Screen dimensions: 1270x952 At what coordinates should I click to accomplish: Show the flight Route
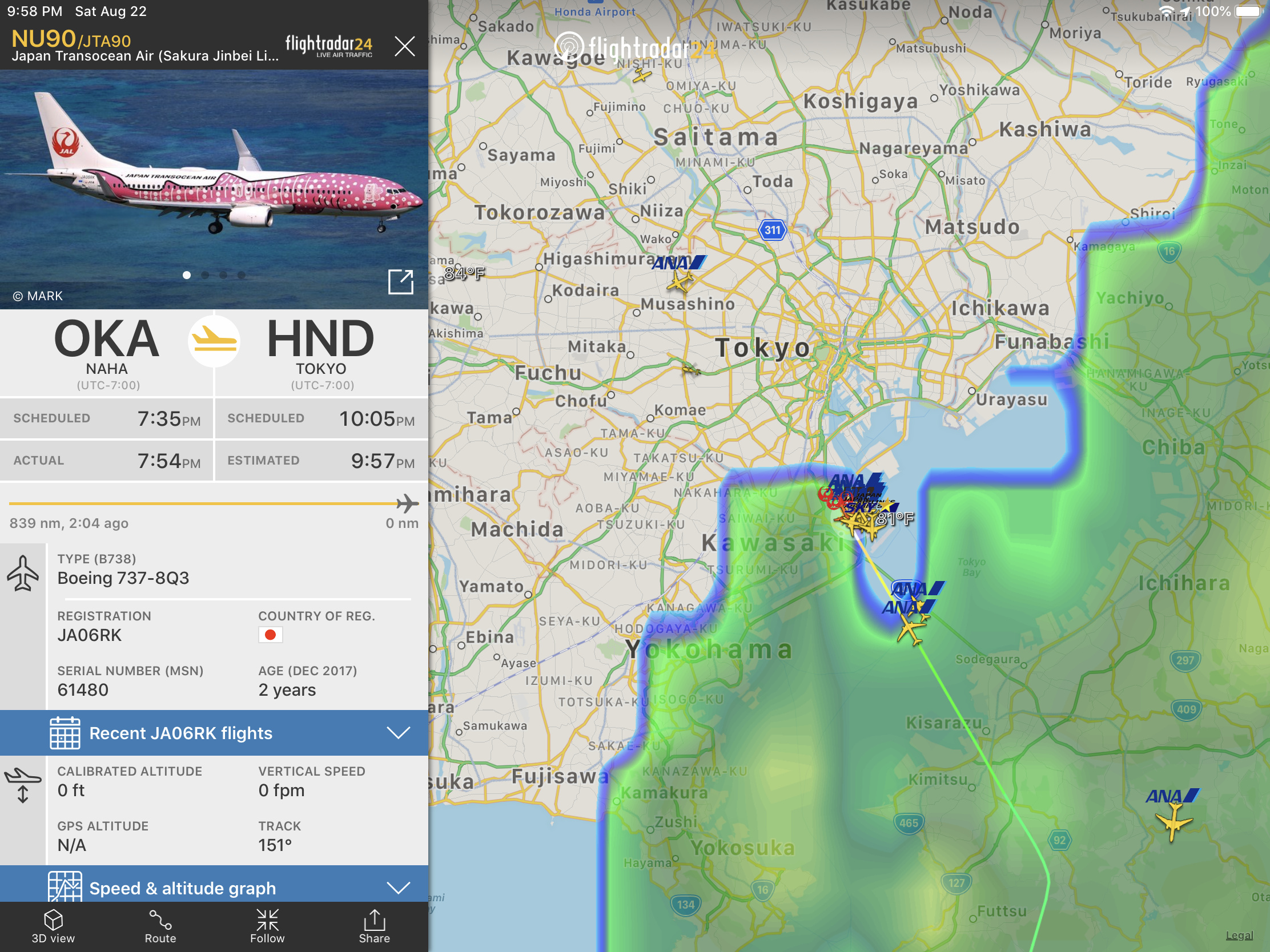click(x=160, y=926)
